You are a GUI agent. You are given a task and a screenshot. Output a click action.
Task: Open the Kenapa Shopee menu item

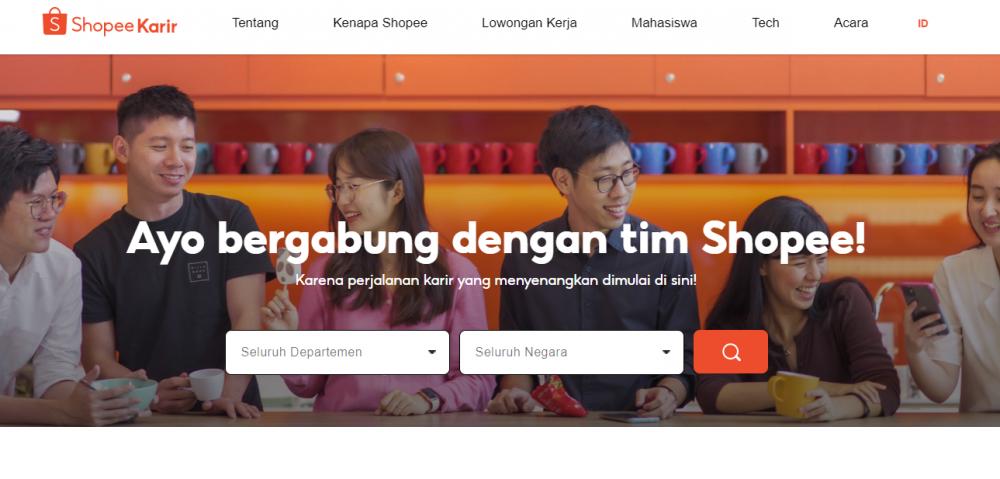click(380, 23)
